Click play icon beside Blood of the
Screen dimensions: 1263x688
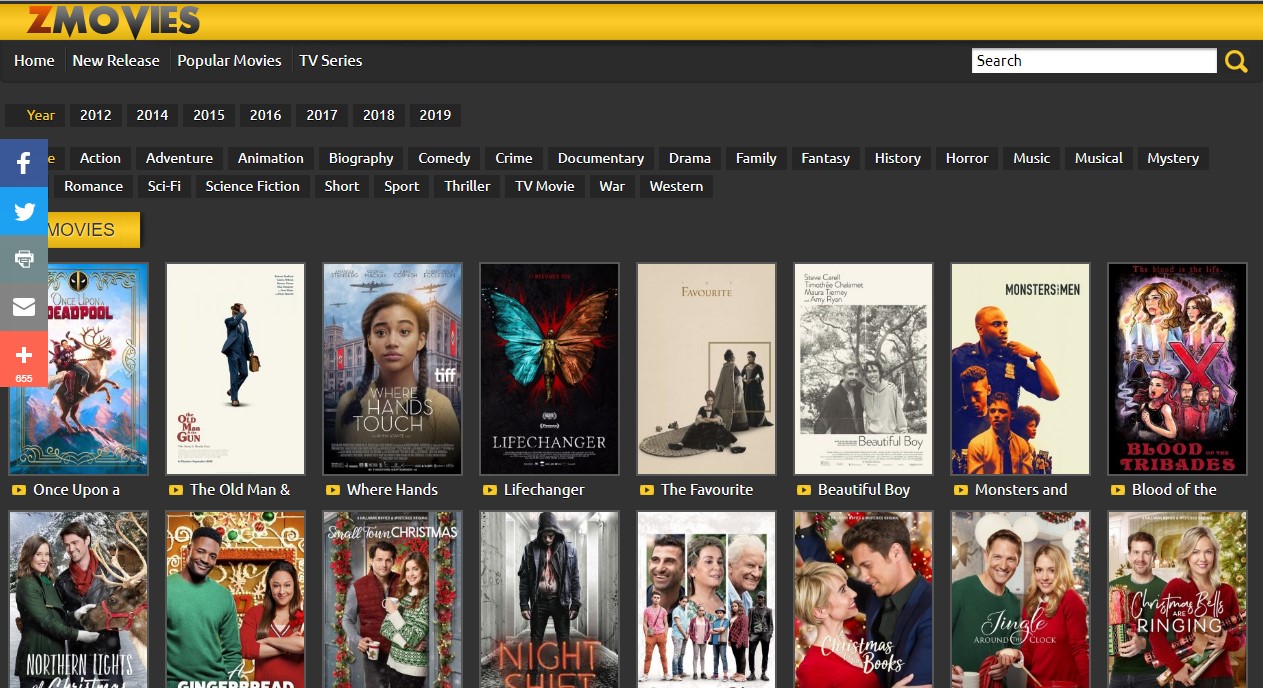point(1118,490)
